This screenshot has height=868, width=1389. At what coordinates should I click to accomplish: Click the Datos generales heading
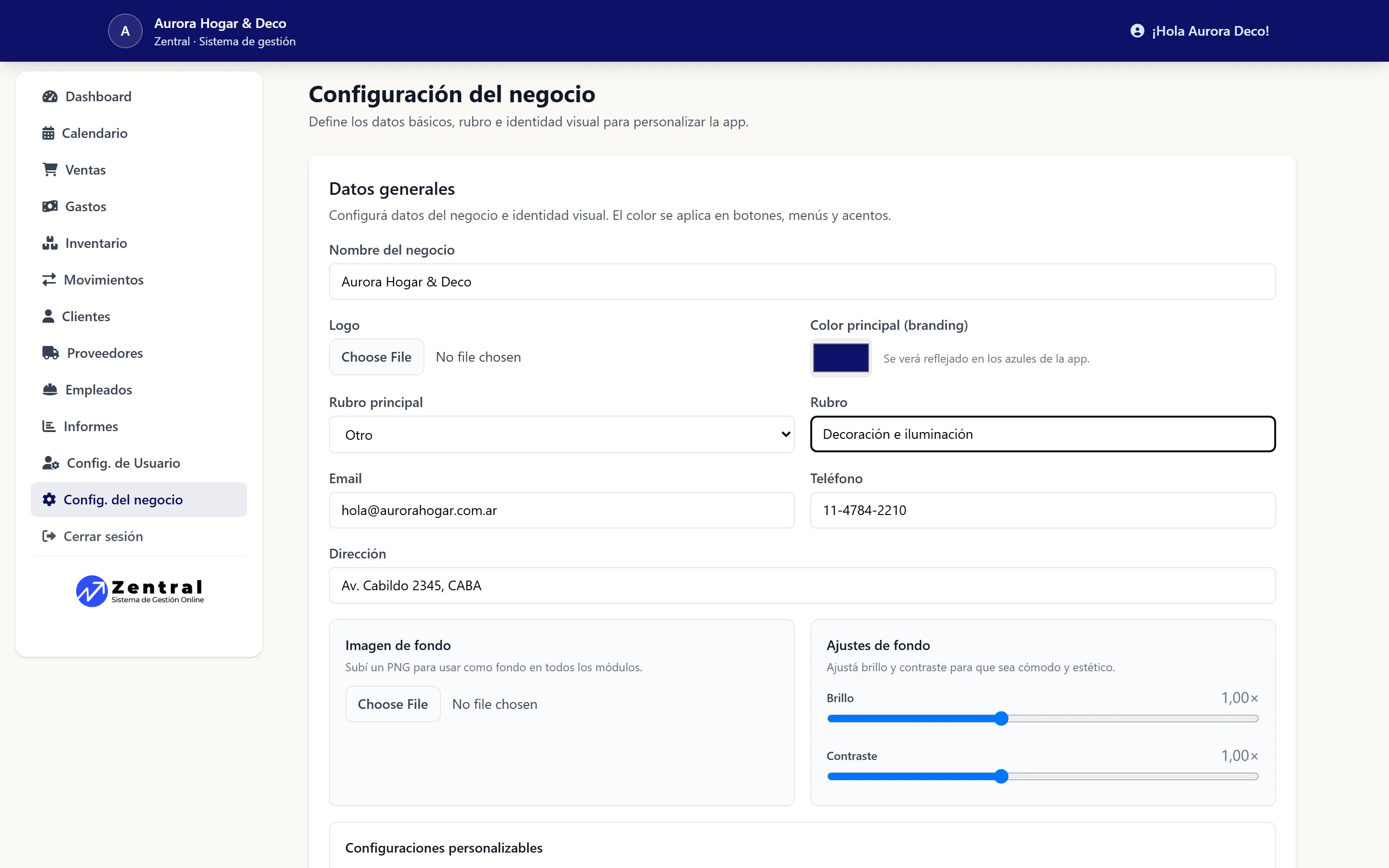pos(392,189)
